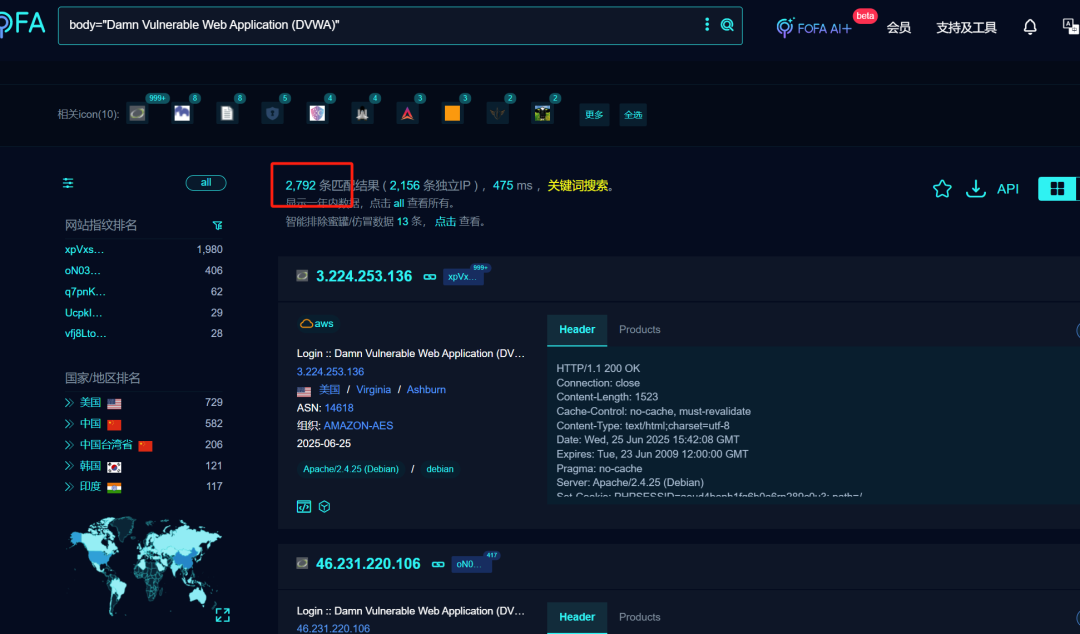The image size is (1080, 634).
Task: Expand the 印度 country row
Action: click(x=69, y=487)
